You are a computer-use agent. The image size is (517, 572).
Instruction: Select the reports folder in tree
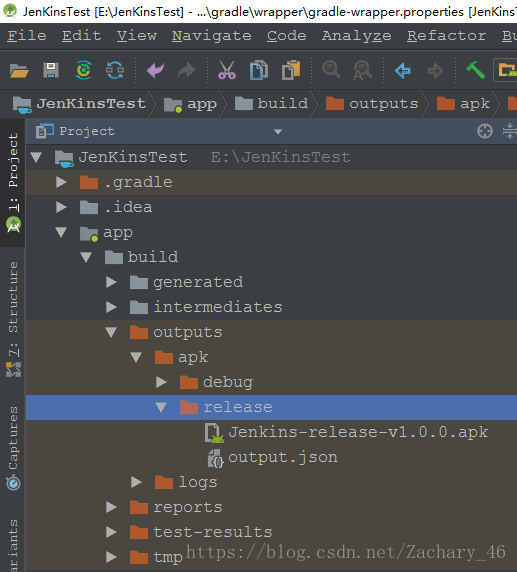(x=176, y=507)
